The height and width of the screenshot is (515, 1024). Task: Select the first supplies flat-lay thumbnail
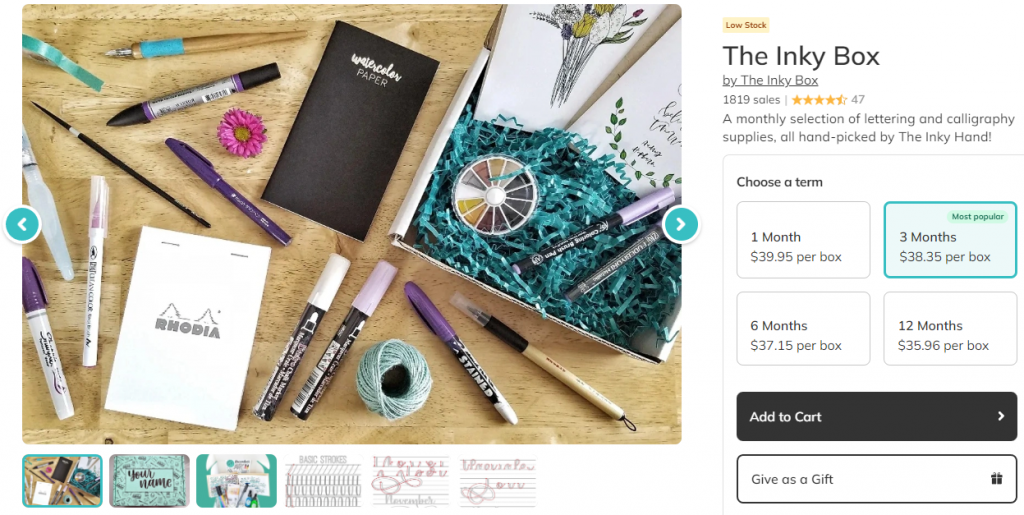tap(62, 481)
